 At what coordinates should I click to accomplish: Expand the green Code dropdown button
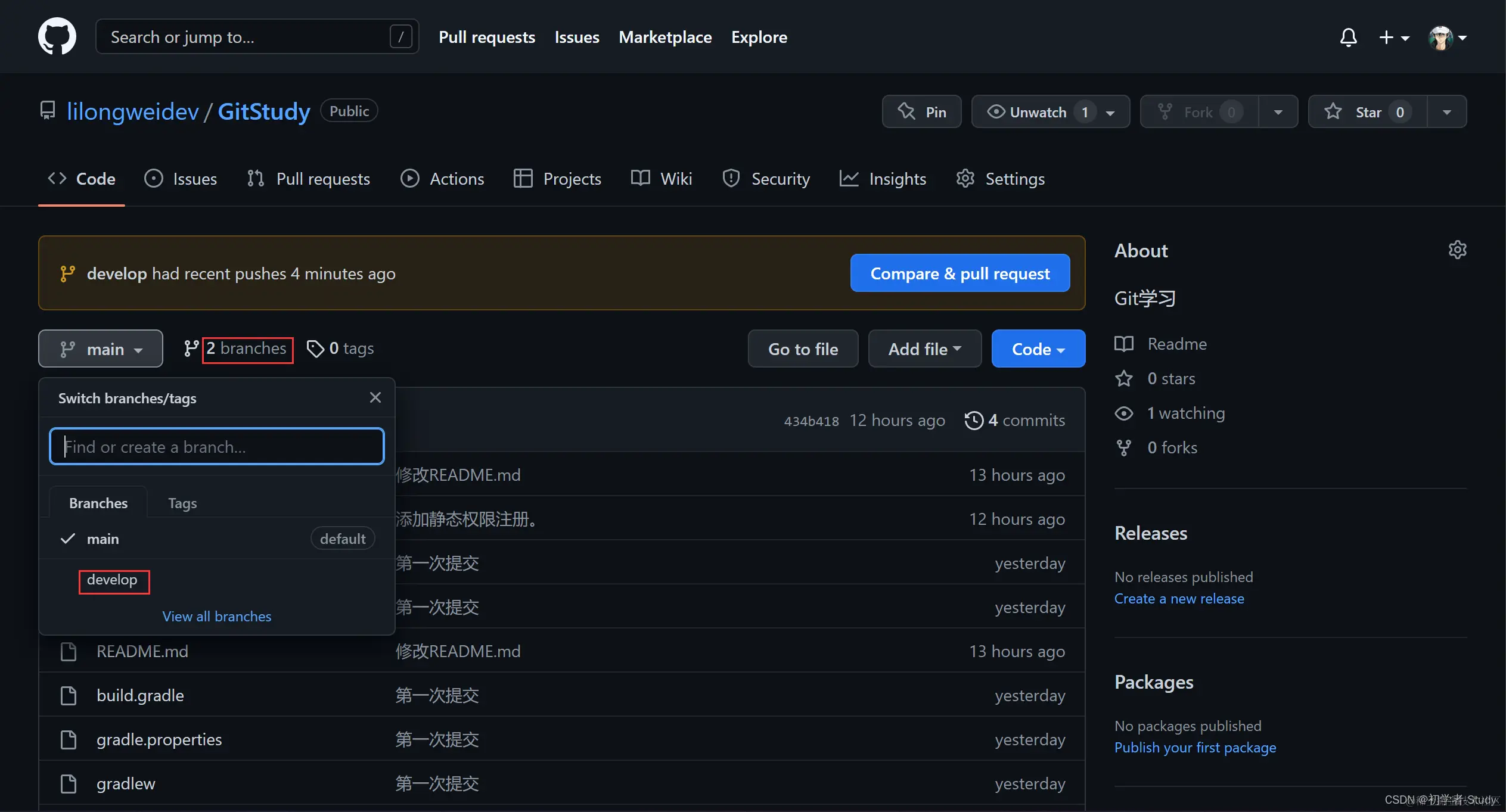[x=1038, y=349]
